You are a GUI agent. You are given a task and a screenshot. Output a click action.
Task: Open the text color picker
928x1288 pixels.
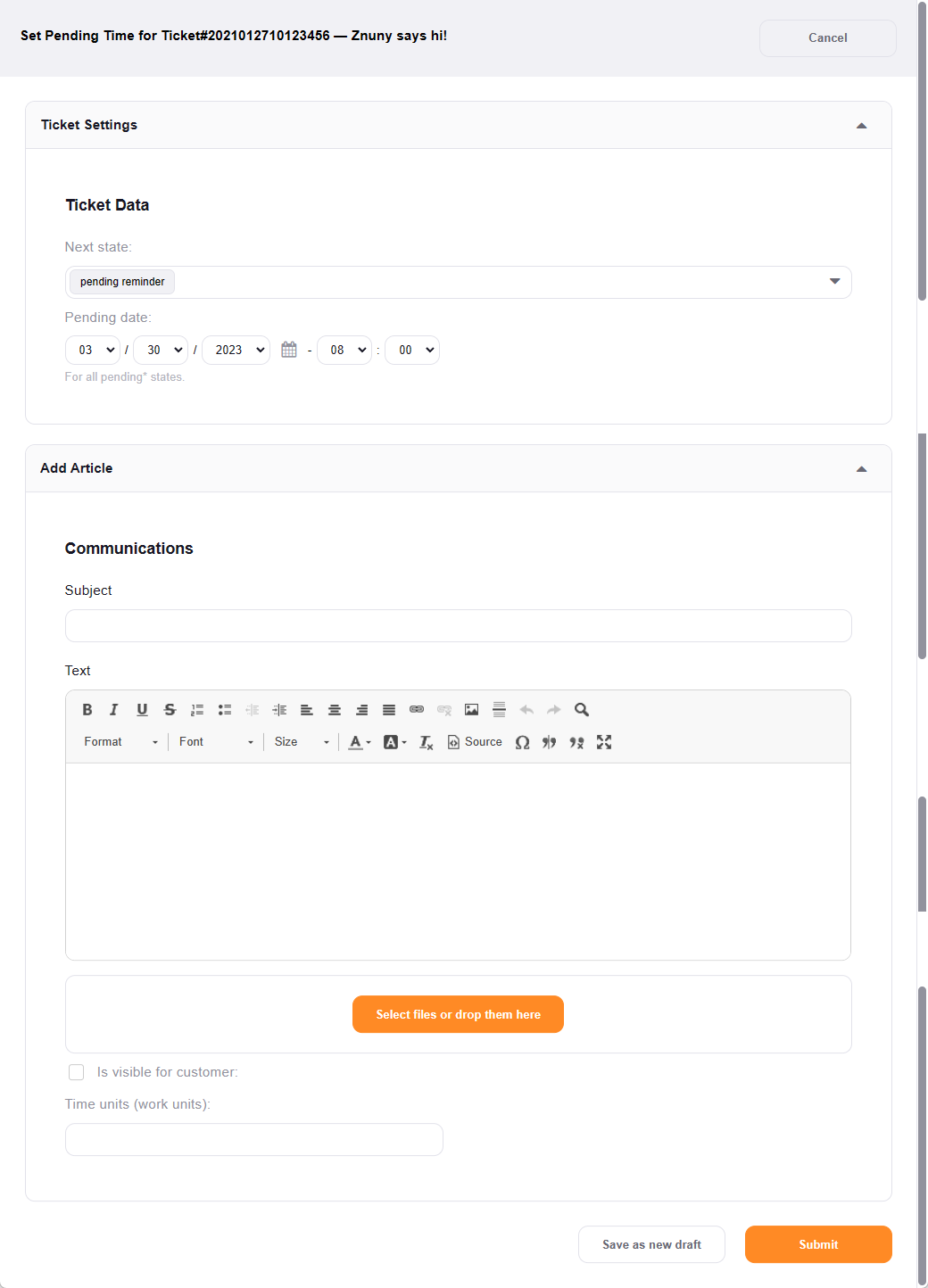(360, 742)
